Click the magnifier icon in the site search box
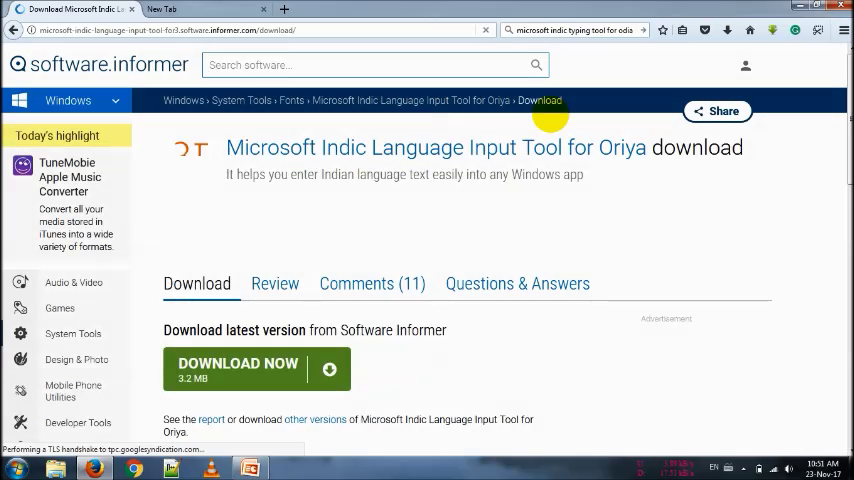 (x=536, y=65)
